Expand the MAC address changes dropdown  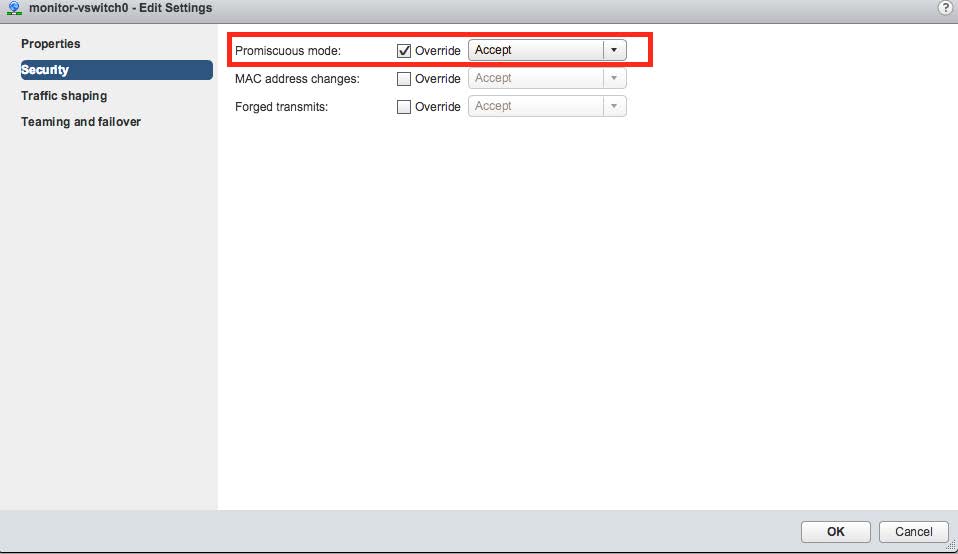point(614,78)
